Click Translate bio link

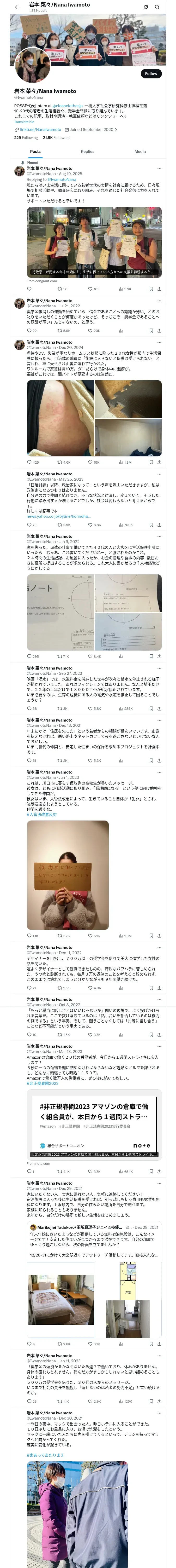pyautogui.click(x=24, y=122)
